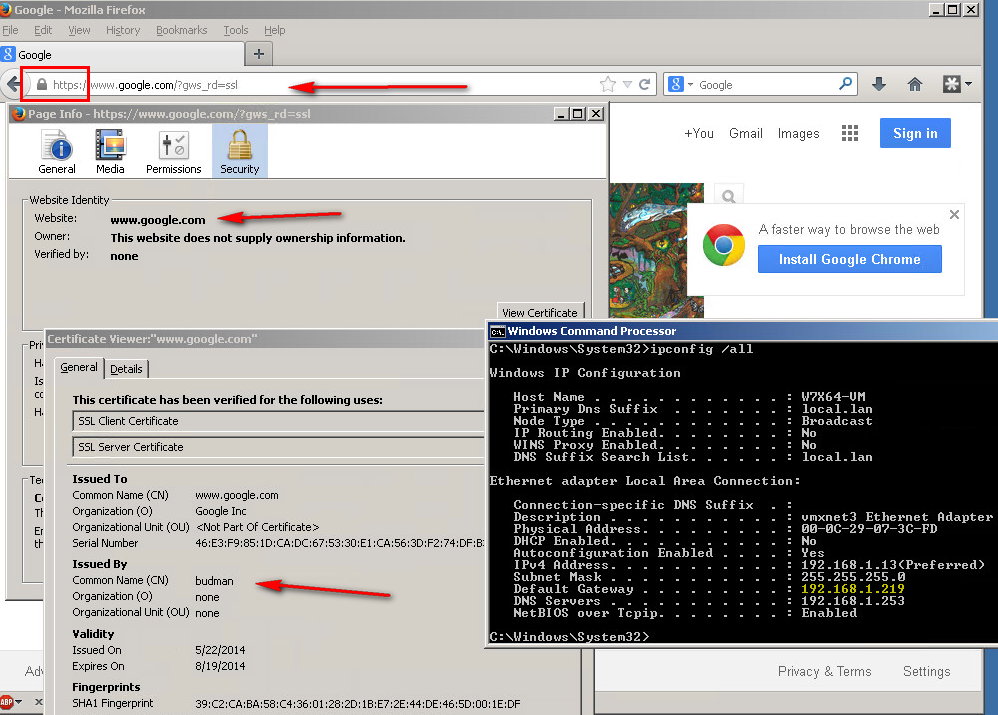Go to the home page via house icon
Viewport: 998px width, 715px height.
coord(915,84)
